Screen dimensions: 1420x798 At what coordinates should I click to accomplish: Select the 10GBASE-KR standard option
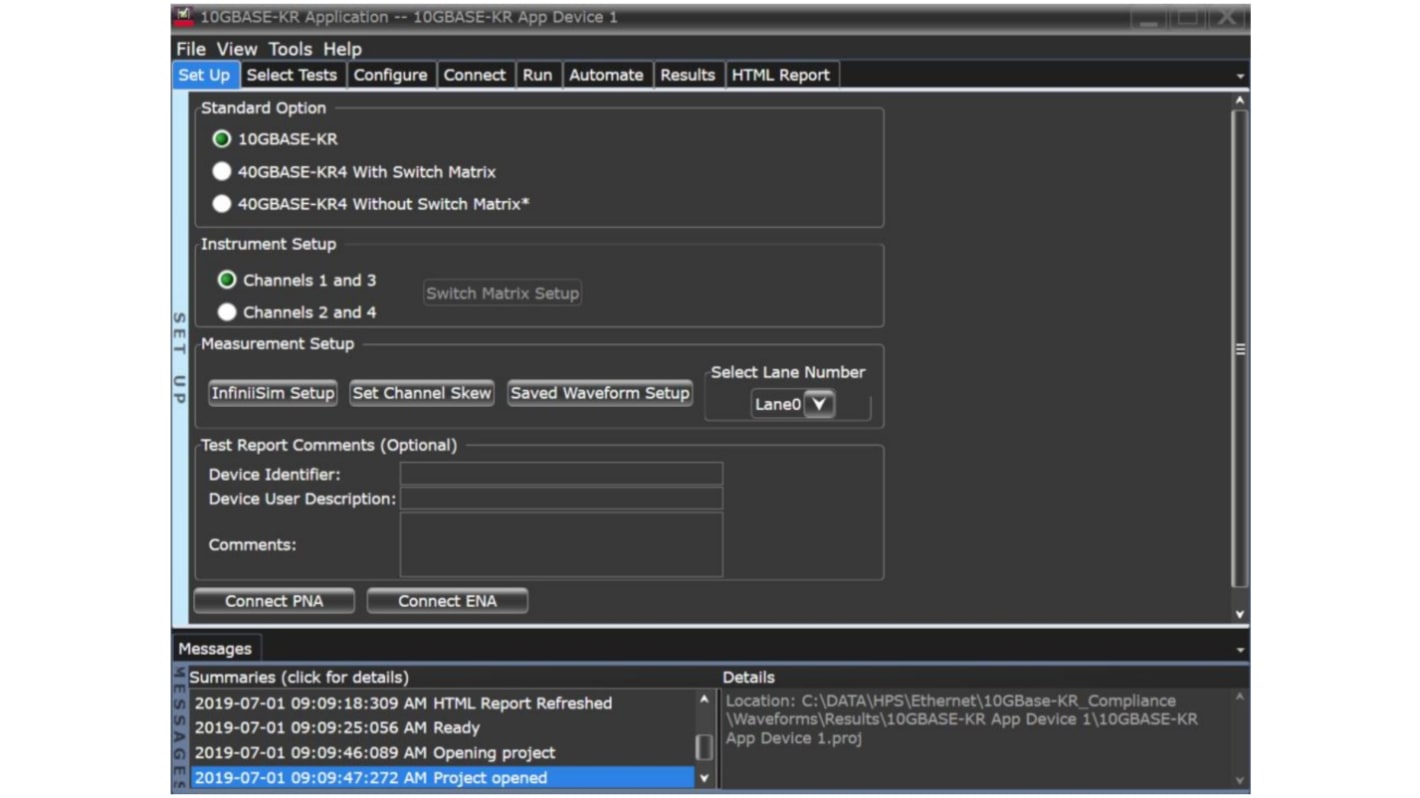pos(222,139)
